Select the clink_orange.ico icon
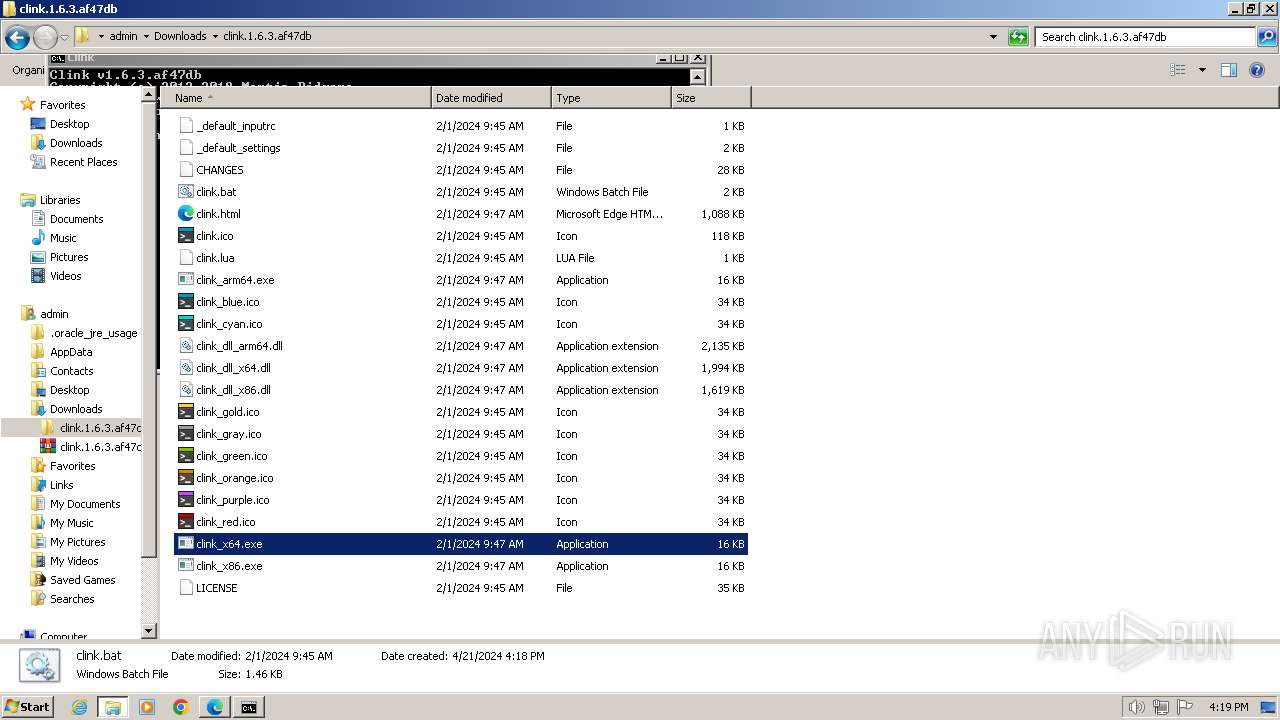The height and width of the screenshot is (720, 1280). [185, 478]
